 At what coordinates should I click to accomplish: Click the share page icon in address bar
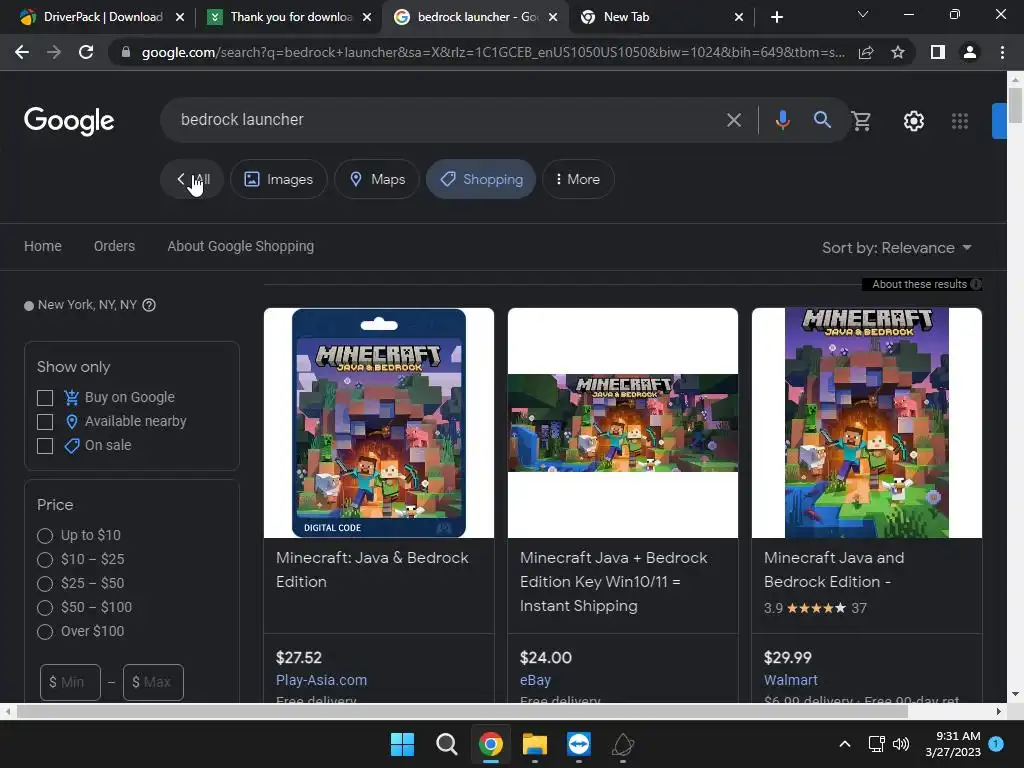tap(866, 52)
